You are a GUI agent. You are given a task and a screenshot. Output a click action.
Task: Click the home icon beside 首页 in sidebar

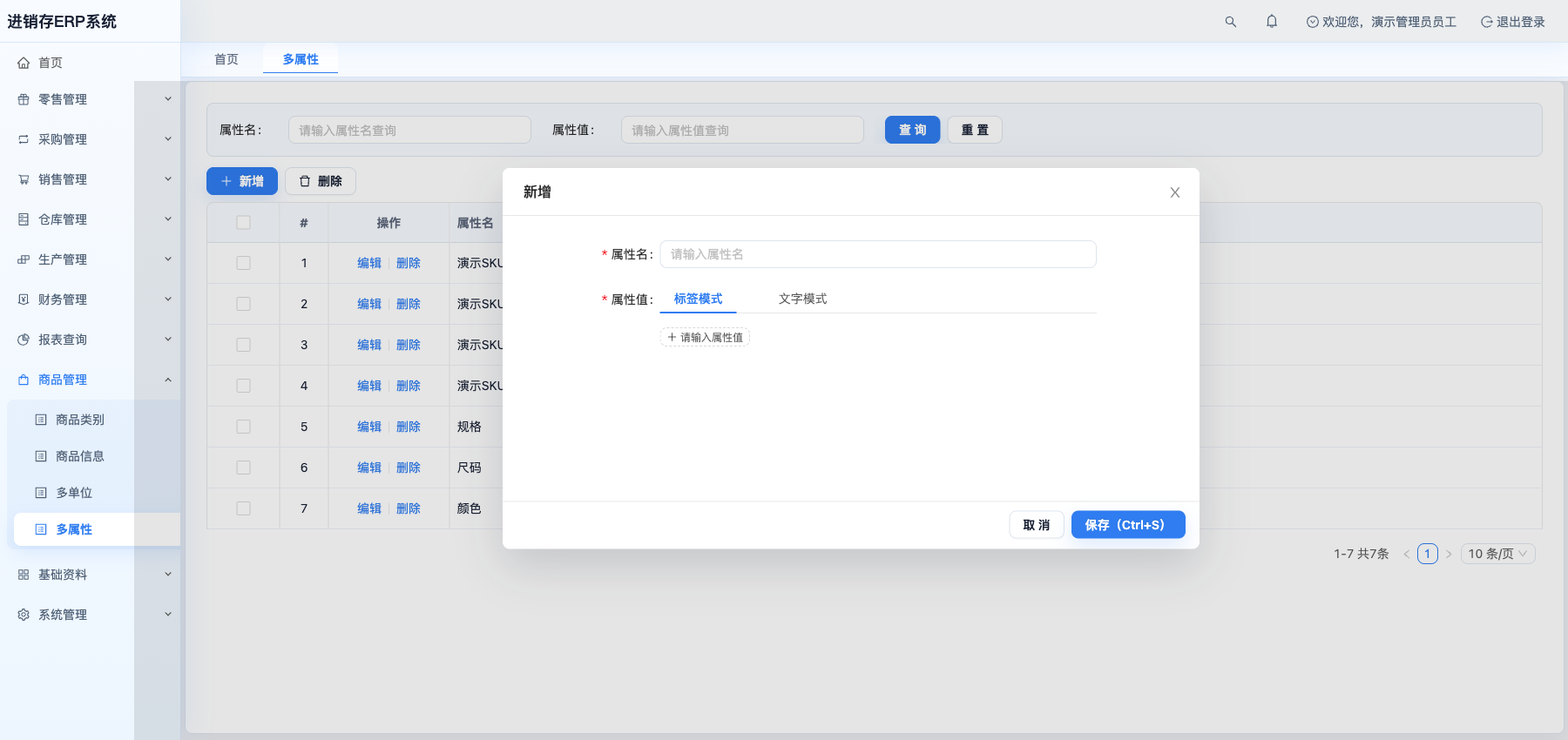[24, 63]
